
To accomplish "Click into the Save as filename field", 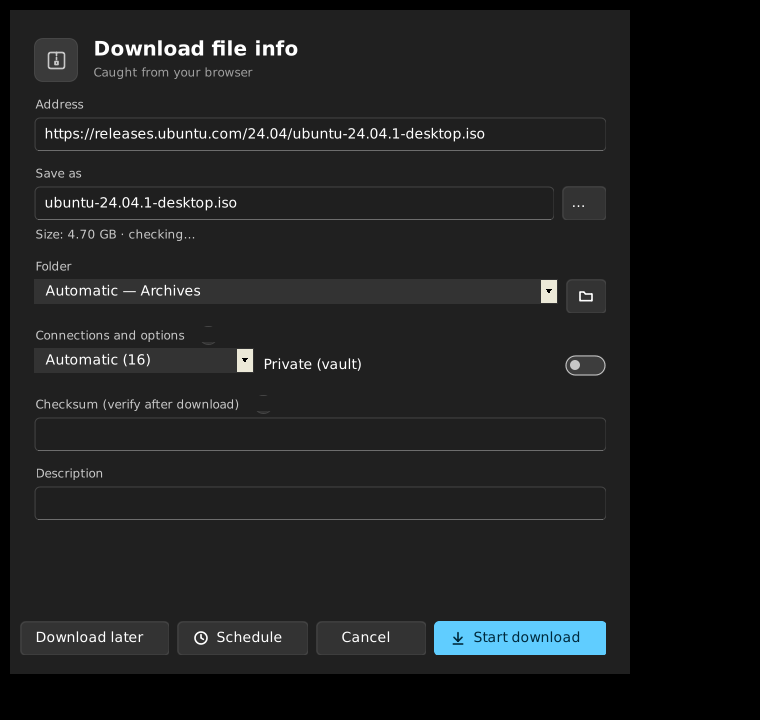I will tap(294, 203).
